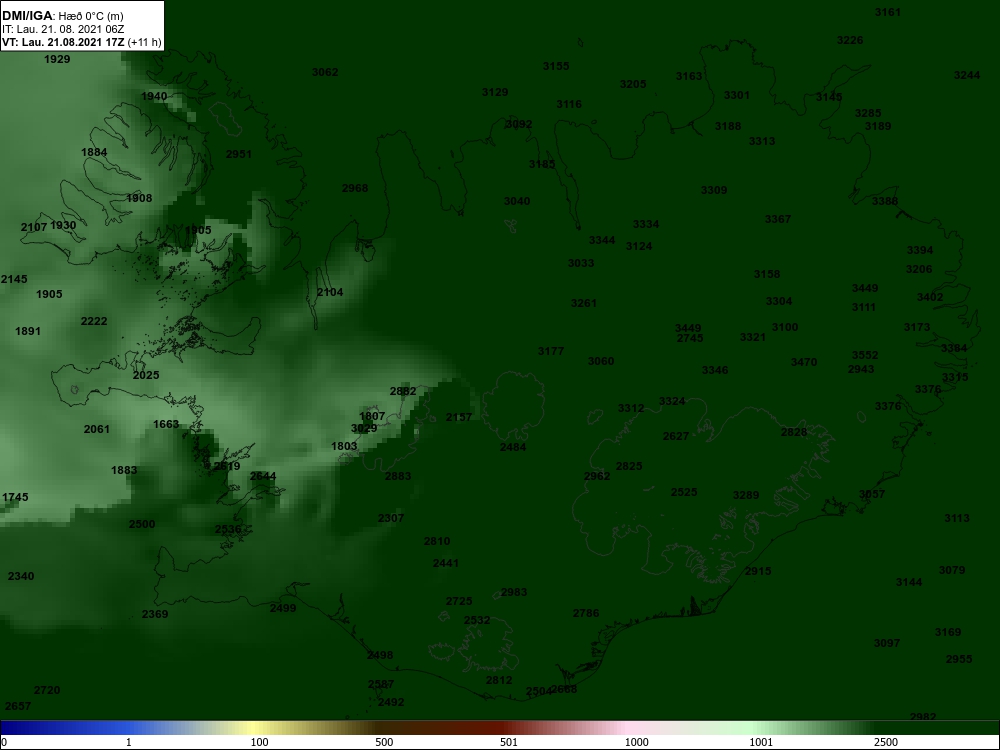Click the 2720 height value
The height and width of the screenshot is (750, 1000).
coord(47,691)
